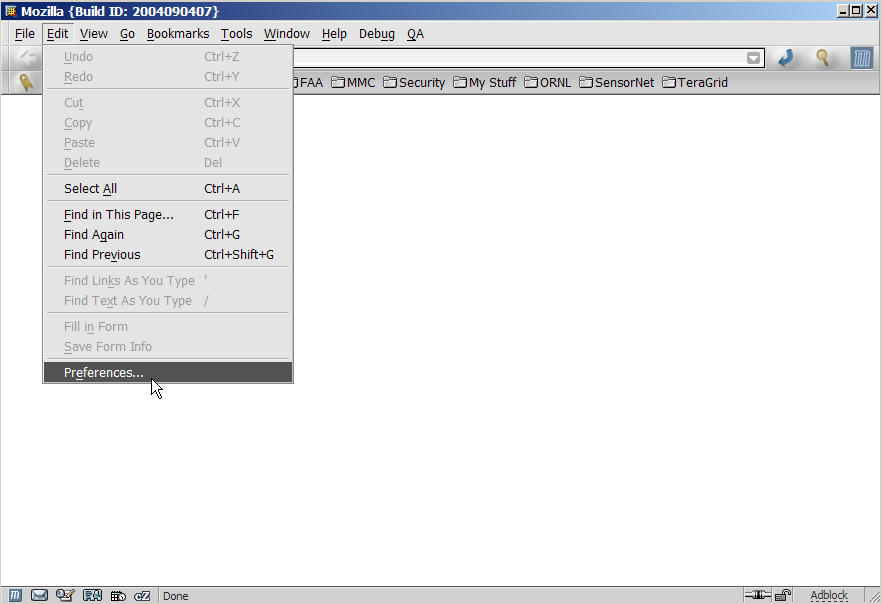Screen dimensions: 882x604
Task: Choose Find in This Page... entry
Action: tap(168, 214)
